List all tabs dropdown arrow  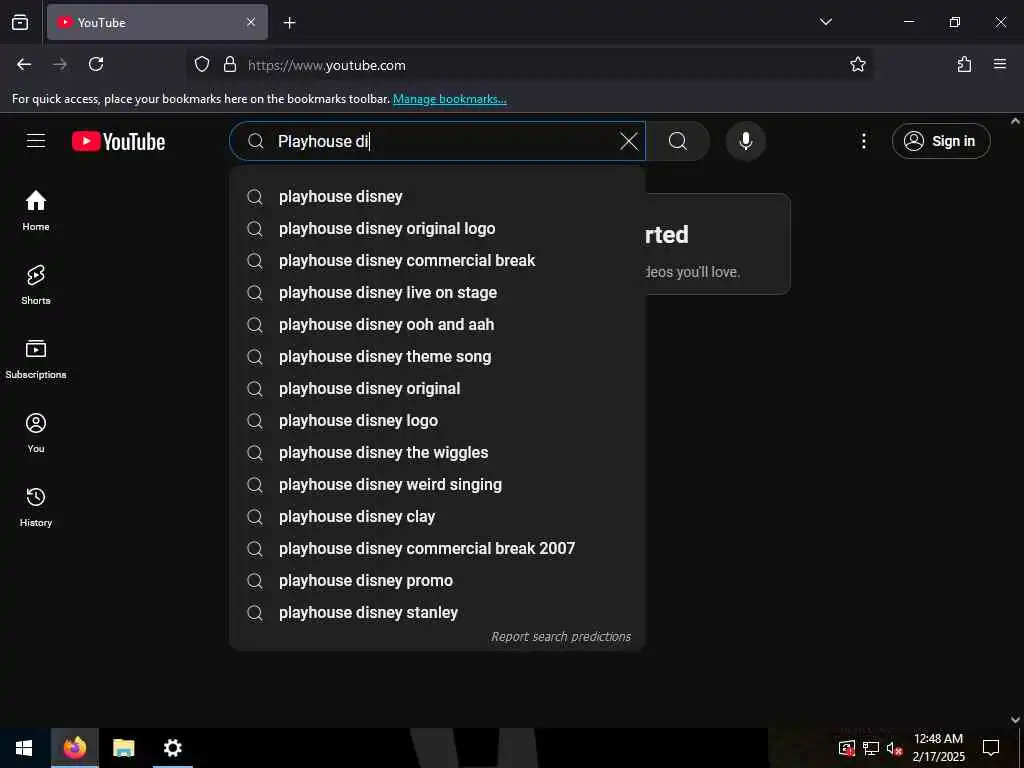(825, 23)
